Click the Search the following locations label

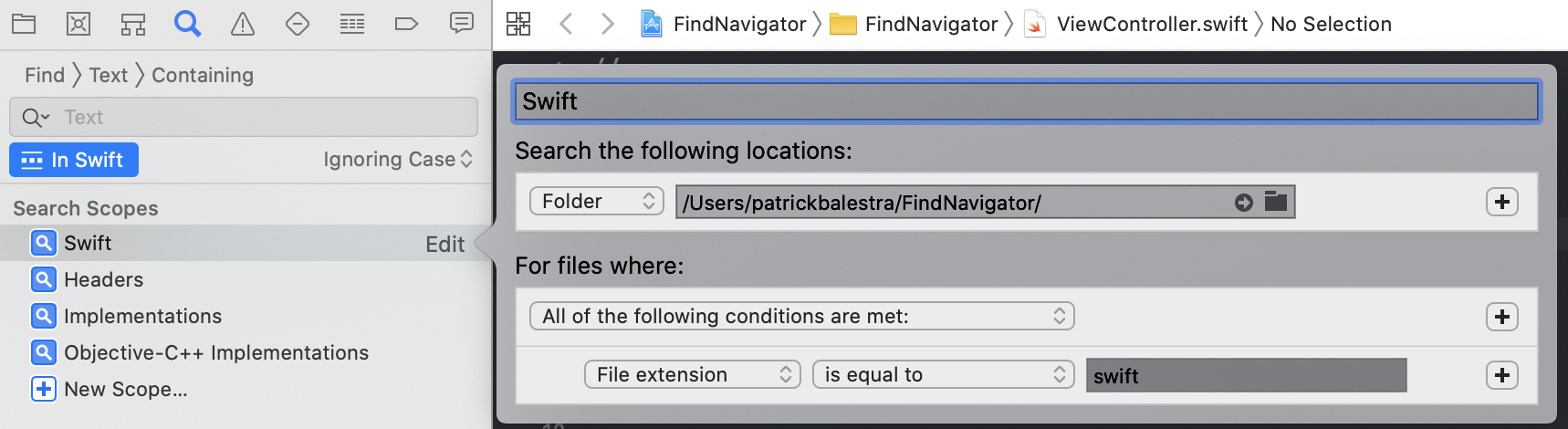[x=684, y=151]
